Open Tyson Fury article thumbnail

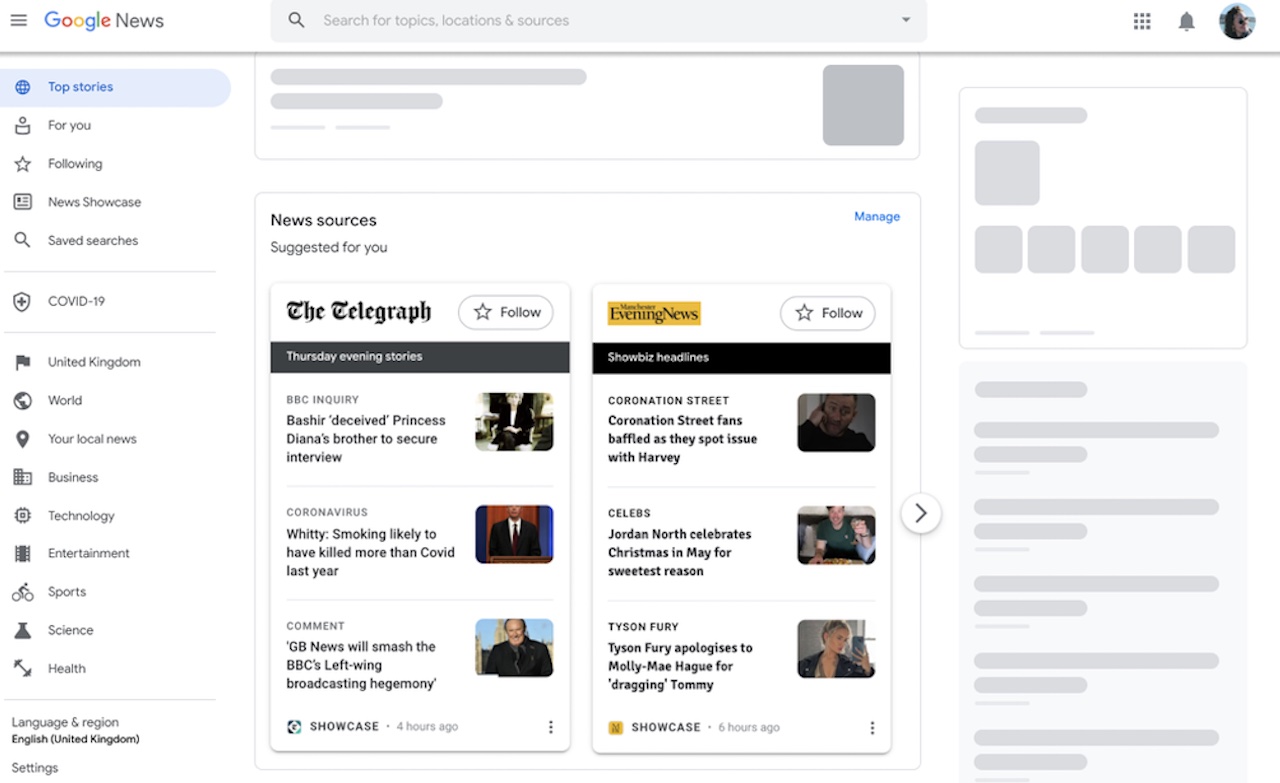click(x=836, y=649)
